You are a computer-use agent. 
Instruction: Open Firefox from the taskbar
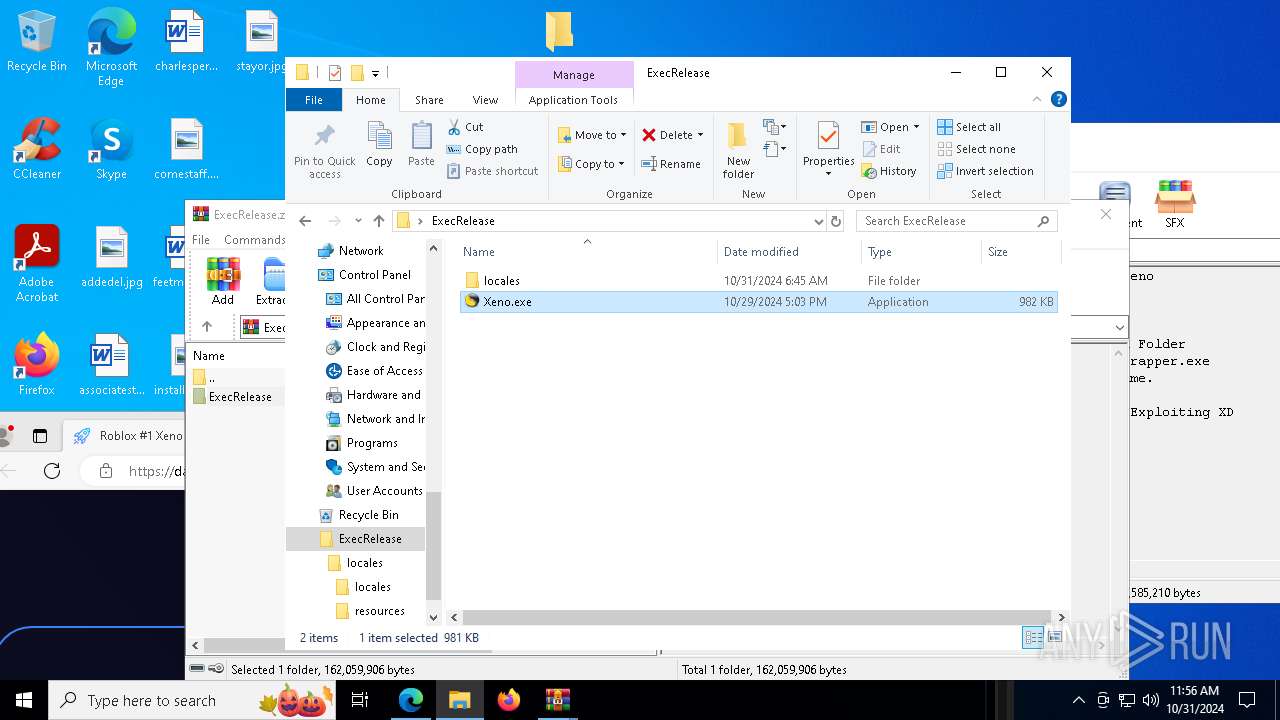coord(509,700)
